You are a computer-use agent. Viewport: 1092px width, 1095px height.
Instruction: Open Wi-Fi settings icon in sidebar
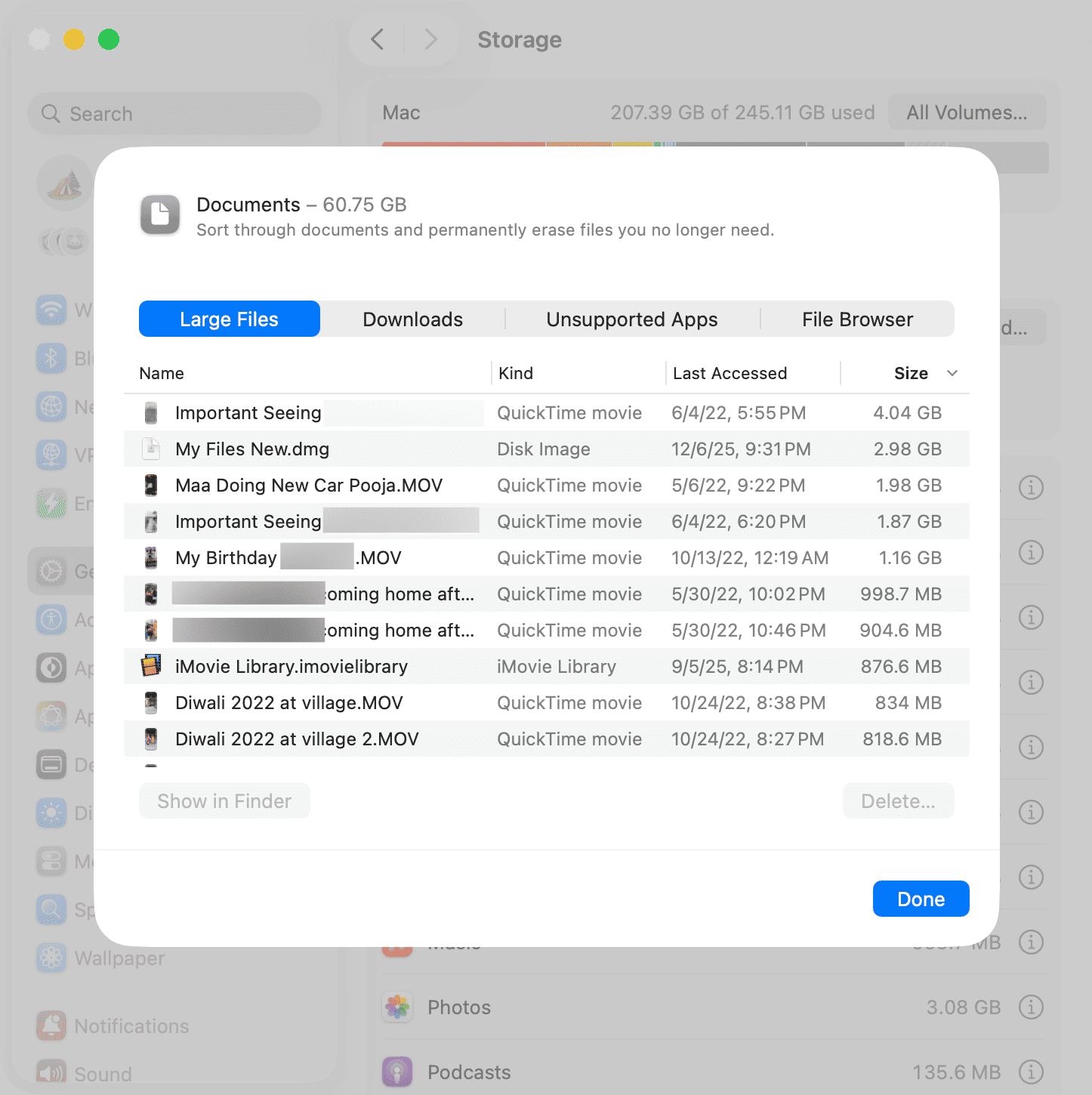51,310
